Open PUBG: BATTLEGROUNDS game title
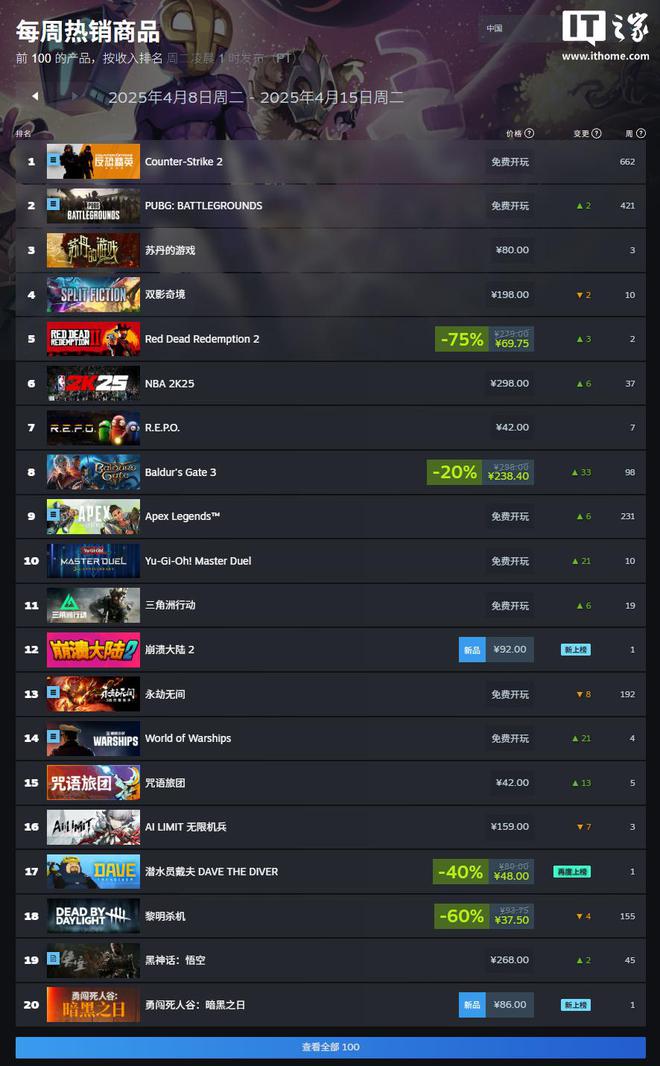660x1066 pixels. pyautogui.click(x=203, y=205)
